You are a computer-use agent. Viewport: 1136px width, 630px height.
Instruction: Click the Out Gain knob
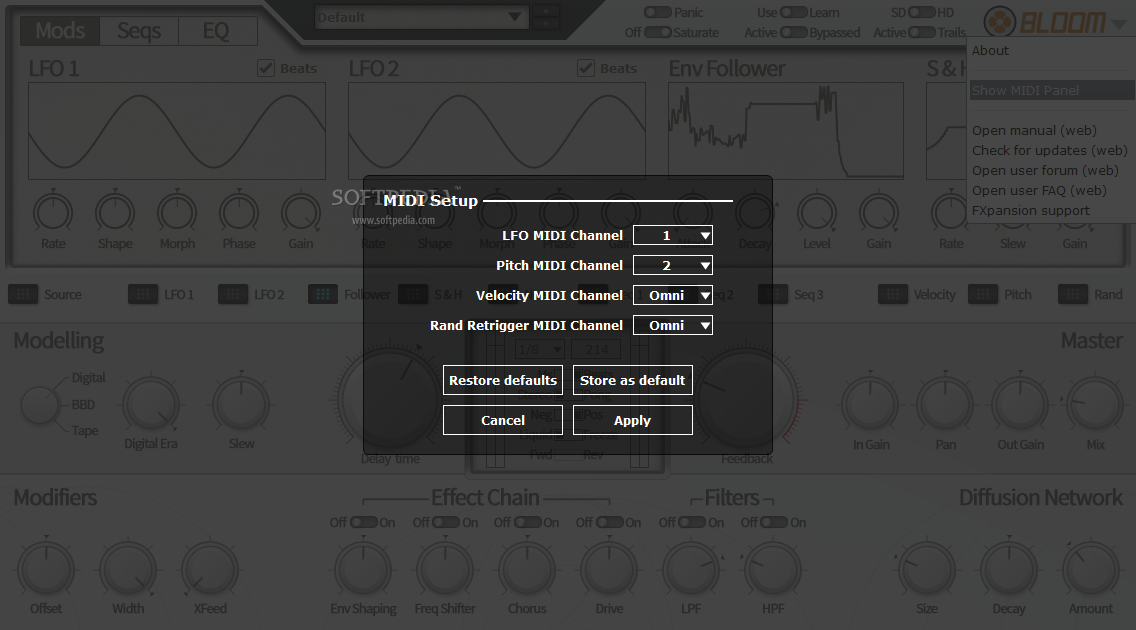click(x=1020, y=405)
